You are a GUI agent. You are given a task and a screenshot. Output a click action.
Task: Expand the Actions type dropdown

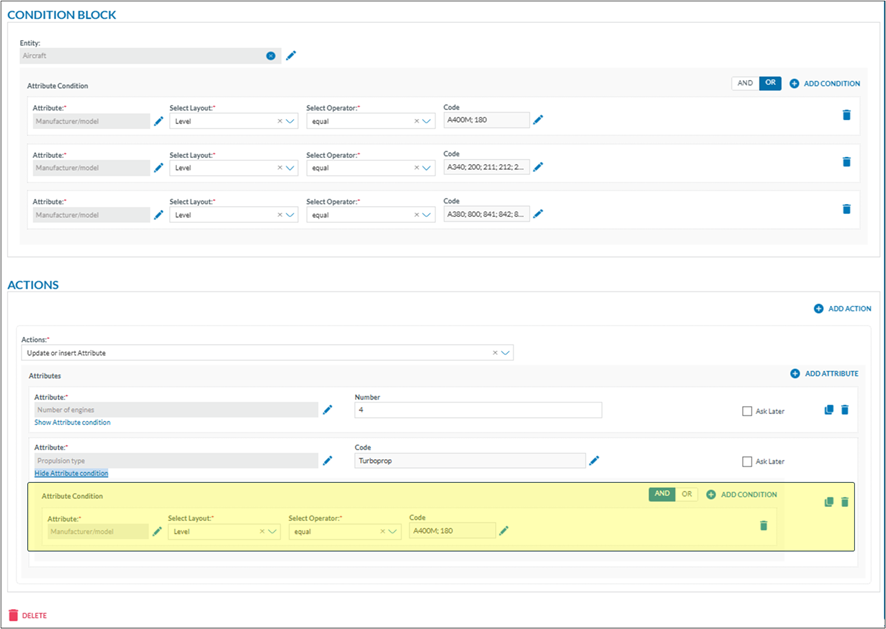click(x=506, y=353)
